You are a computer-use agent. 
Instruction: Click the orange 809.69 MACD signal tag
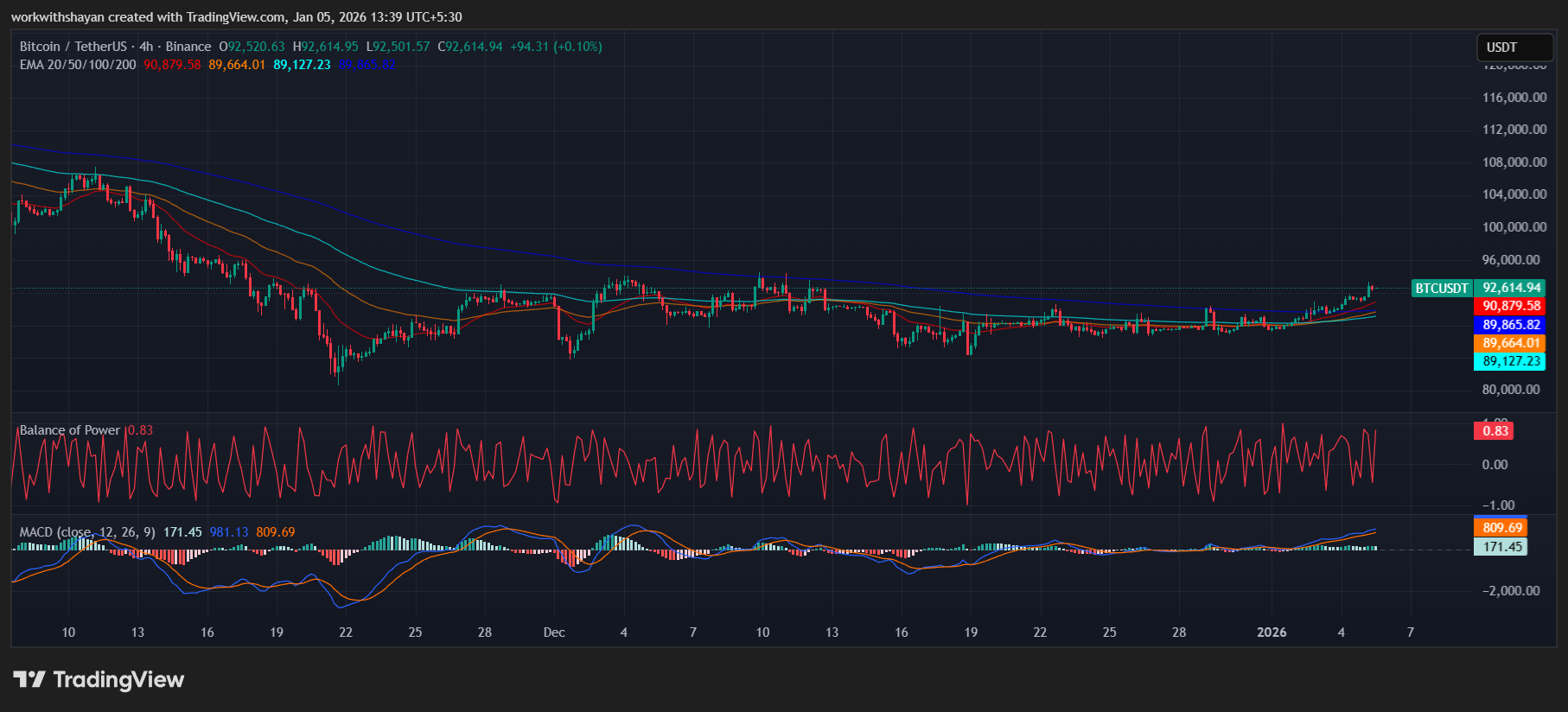1501,528
